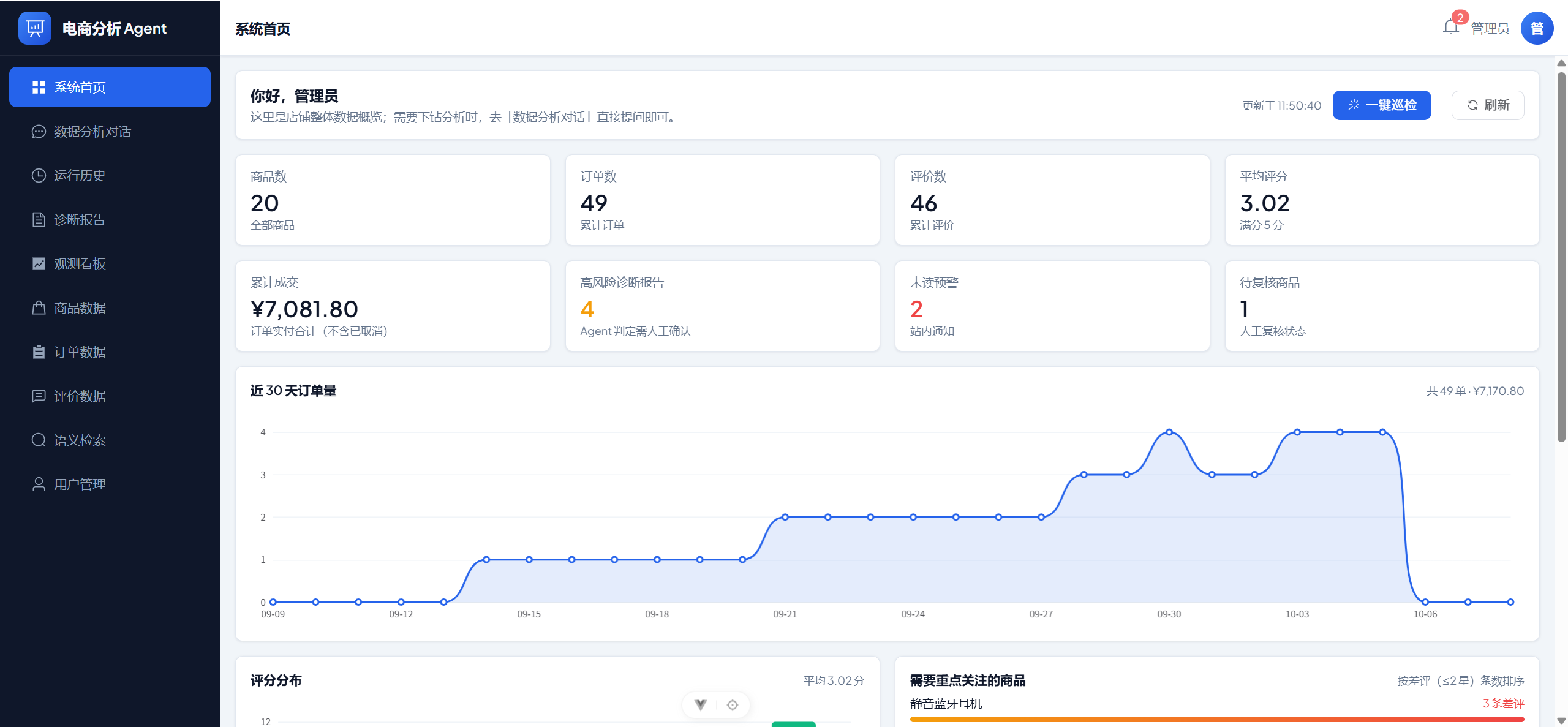1568x727 pixels.
Task: Click the page vertical scrollbar thumb
Action: click(x=1561, y=257)
